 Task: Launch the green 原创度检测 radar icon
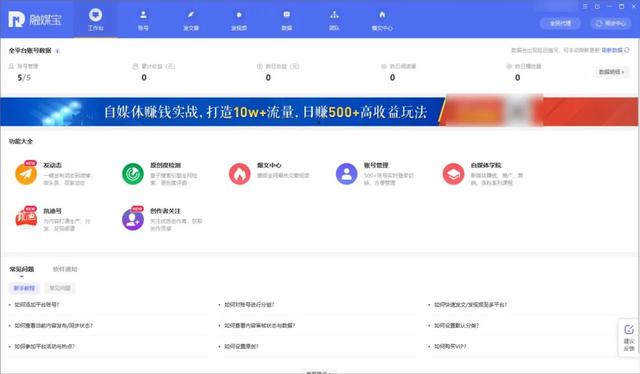pos(133,174)
